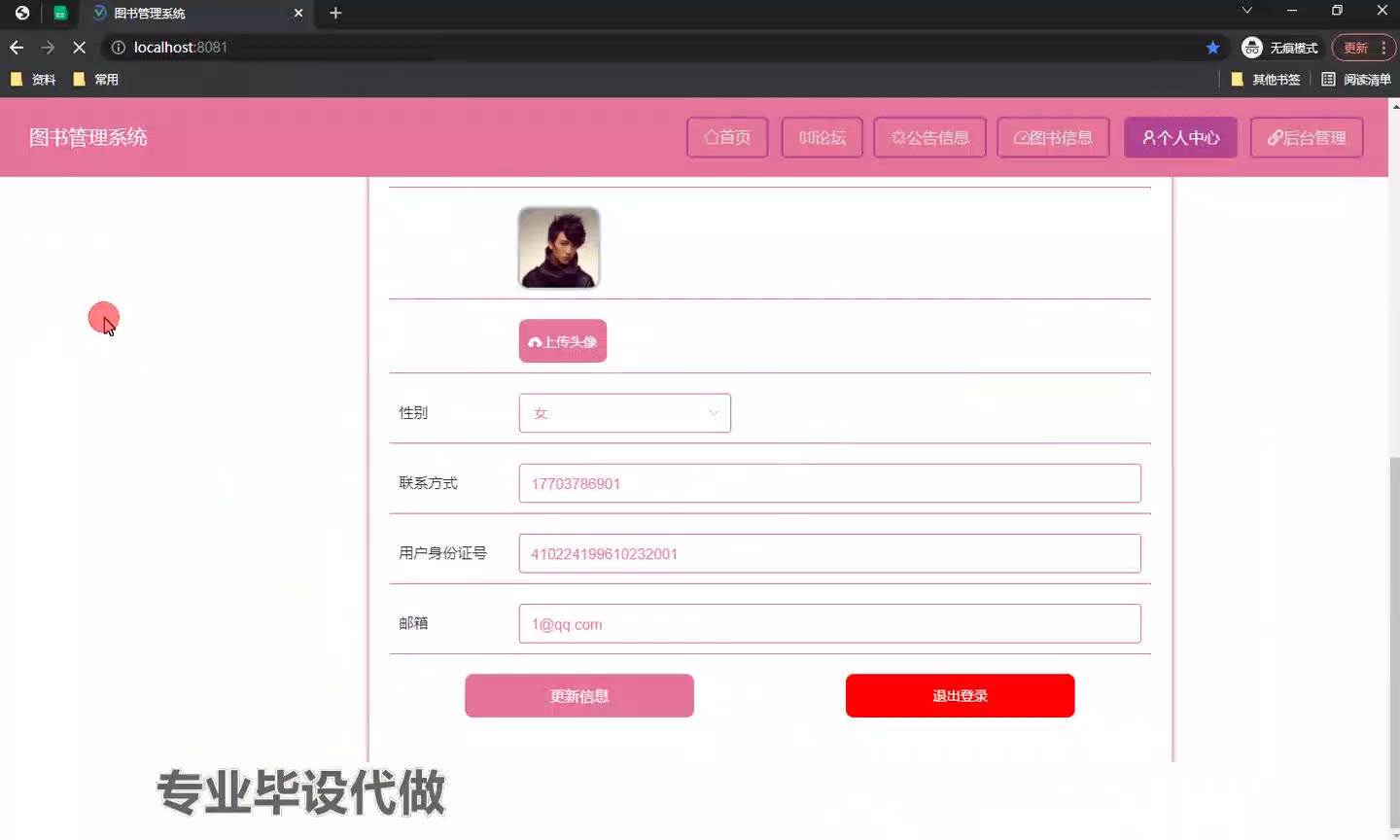Open the 性别 gender dropdown
This screenshot has height=840, width=1400.
coord(625,413)
